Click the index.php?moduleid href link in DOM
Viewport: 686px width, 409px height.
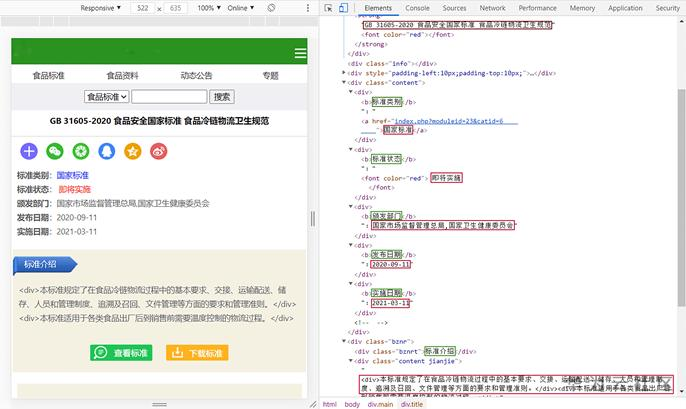pyautogui.click(x=449, y=121)
